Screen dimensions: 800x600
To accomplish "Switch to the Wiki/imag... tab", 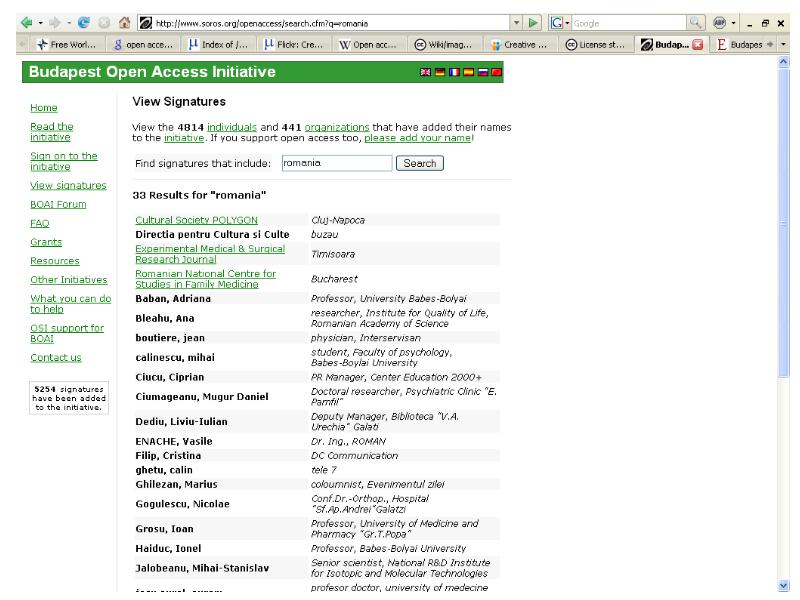I will tap(443, 45).
